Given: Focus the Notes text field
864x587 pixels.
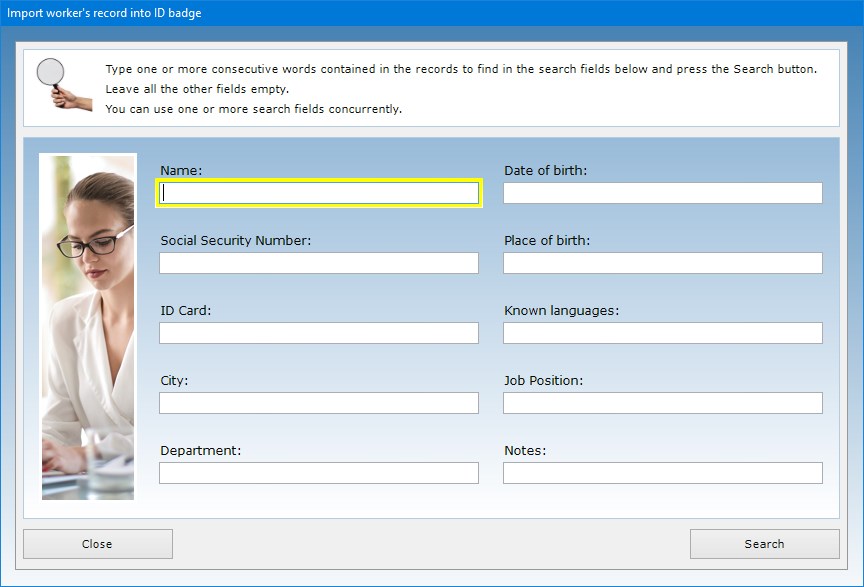Looking at the screenshot, I should [x=662, y=473].
